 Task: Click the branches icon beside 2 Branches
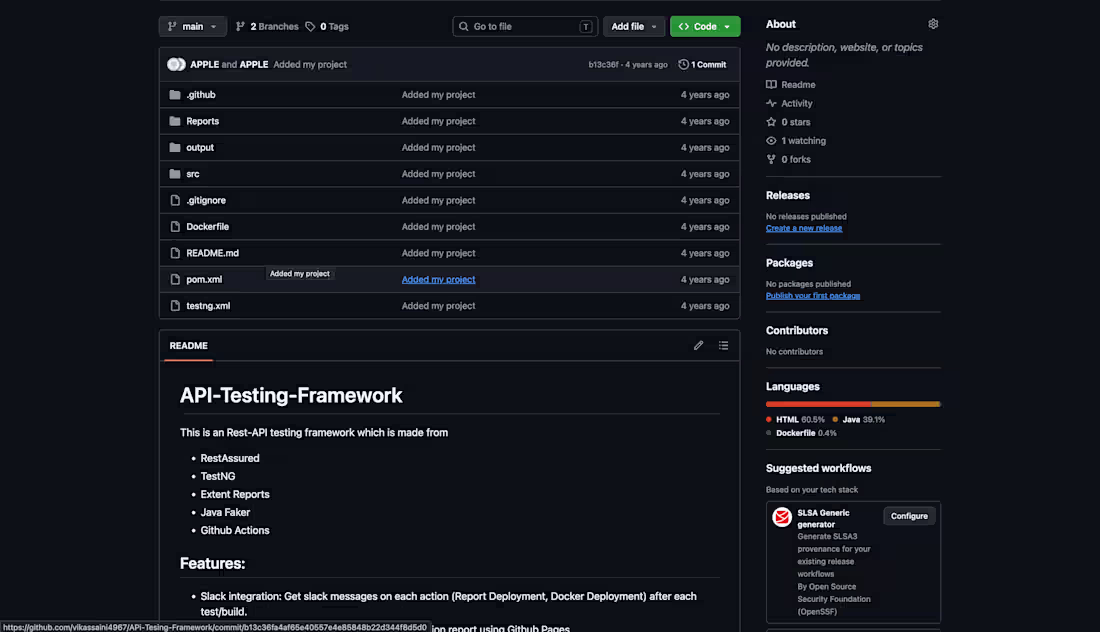(x=241, y=27)
